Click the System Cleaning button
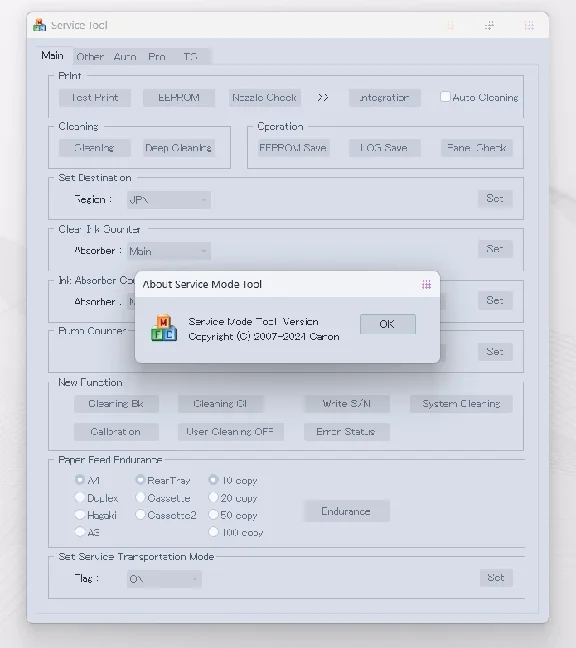The height and width of the screenshot is (648, 576). pyautogui.click(x=461, y=404)
